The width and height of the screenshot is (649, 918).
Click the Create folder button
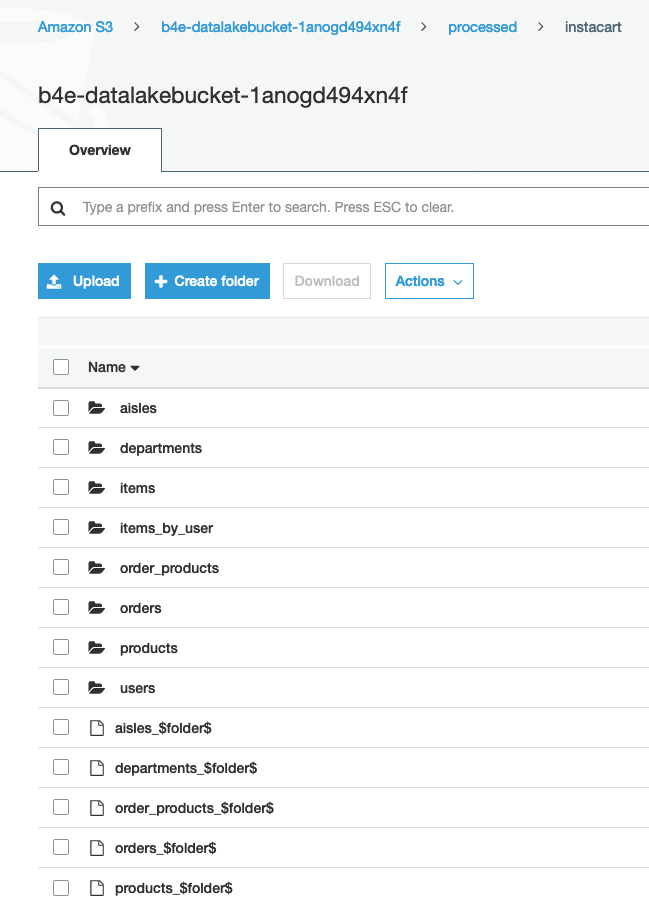tap(207, 281)
